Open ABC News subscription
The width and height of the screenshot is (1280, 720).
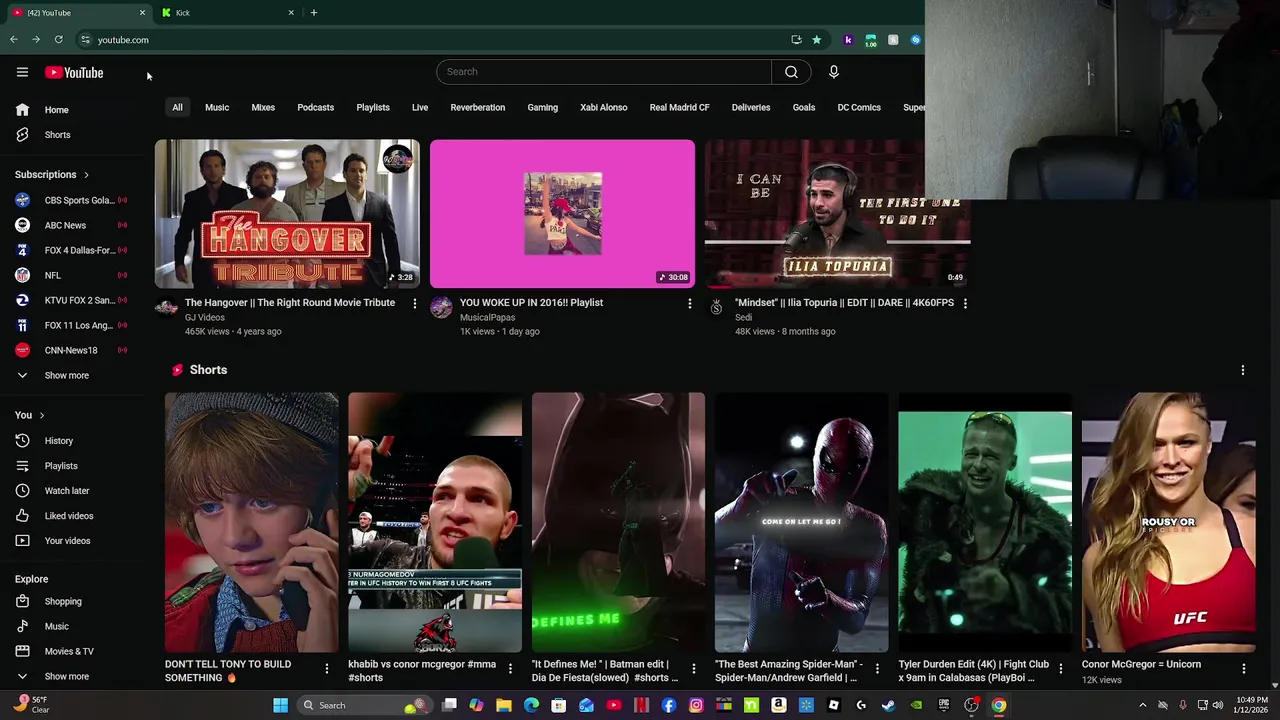tap(70, 225)
